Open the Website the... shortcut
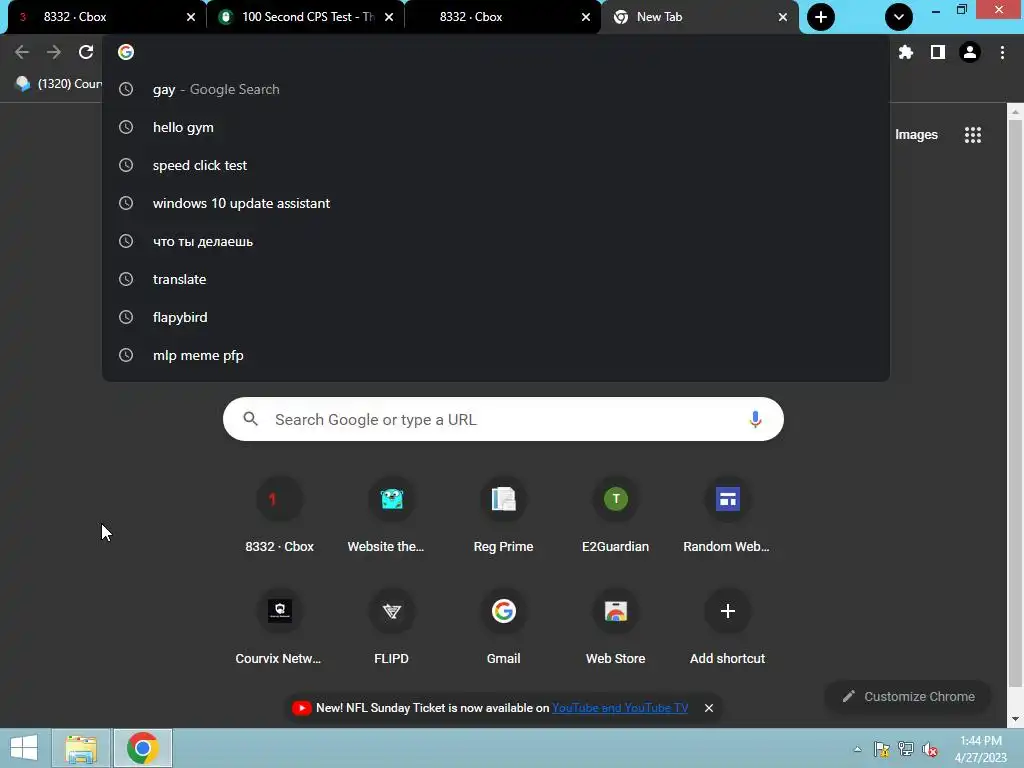This screenshot has width=1024, height=768. pyautogui.click(x=391, y=516)
